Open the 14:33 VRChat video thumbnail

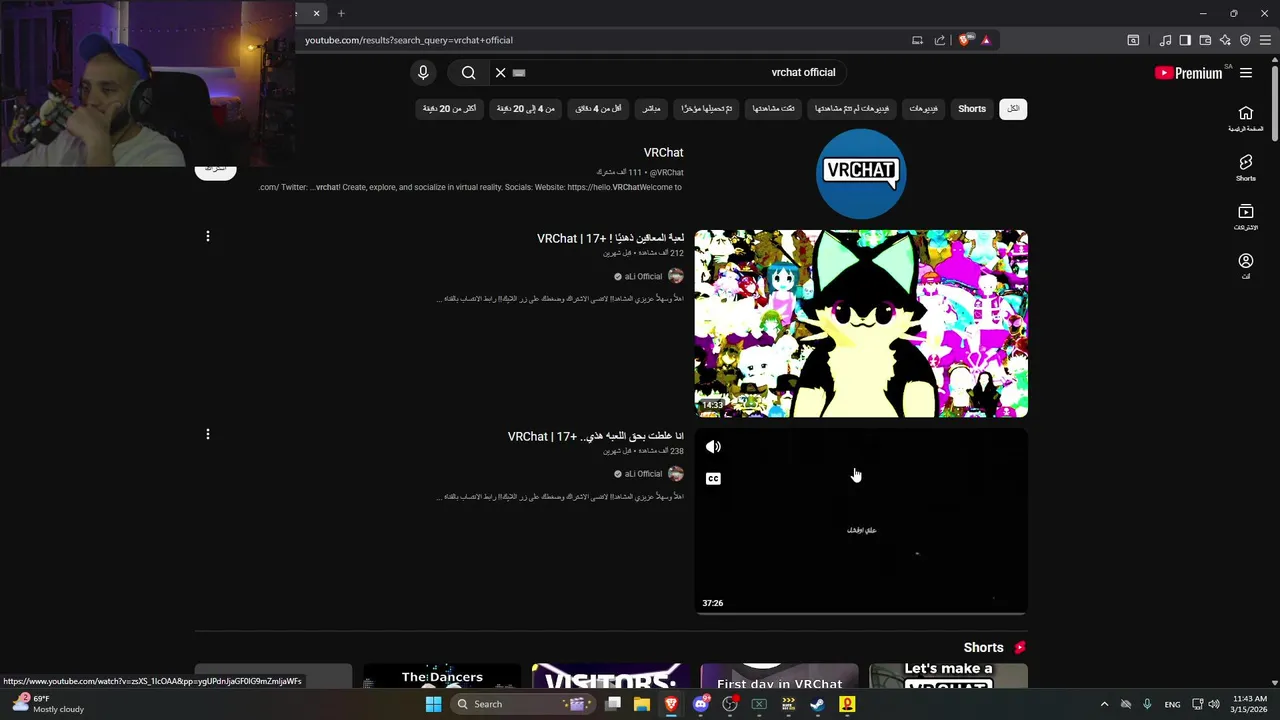[x=861, y=323]
